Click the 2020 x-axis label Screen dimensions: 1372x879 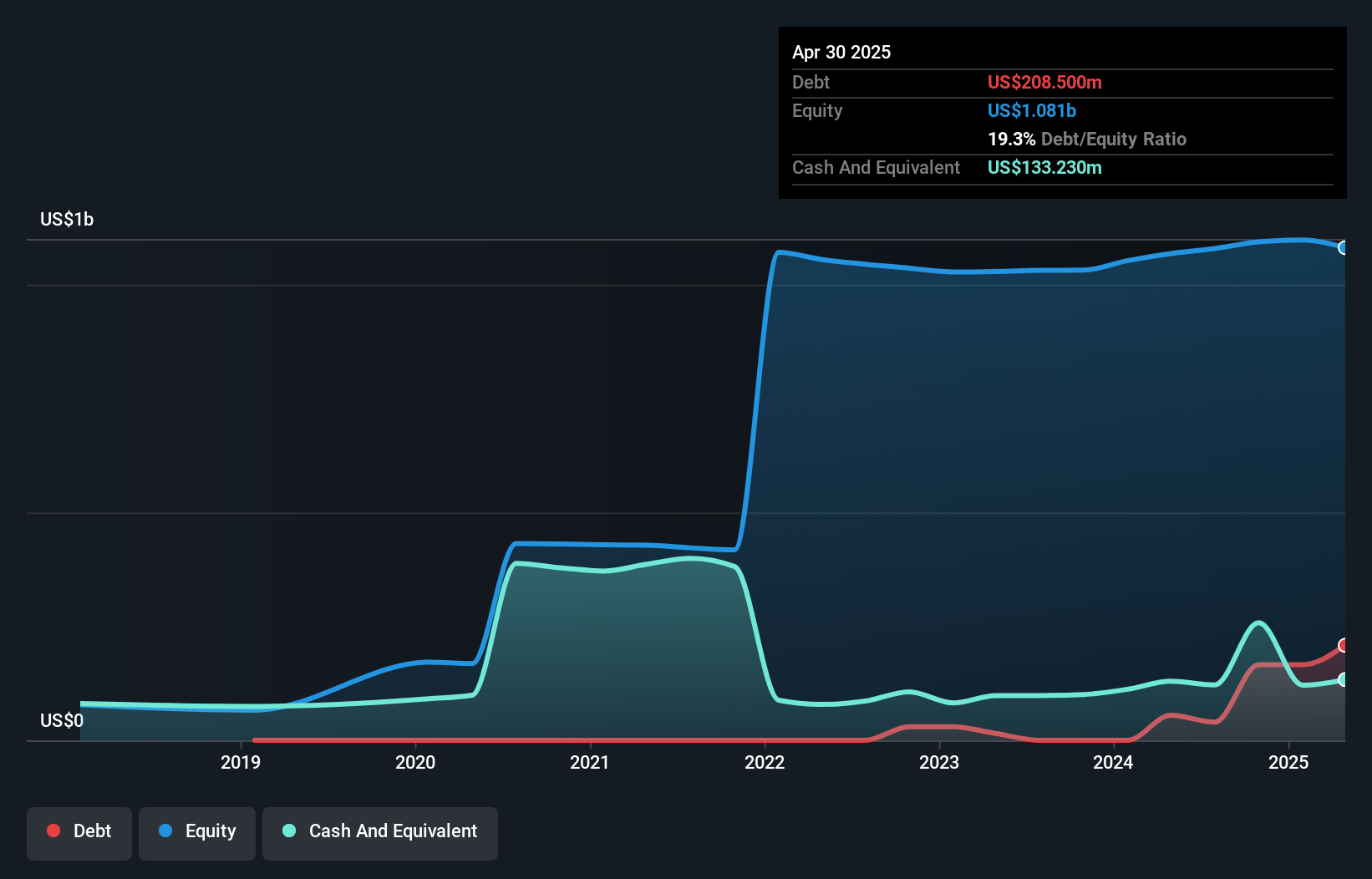(415, 762)
